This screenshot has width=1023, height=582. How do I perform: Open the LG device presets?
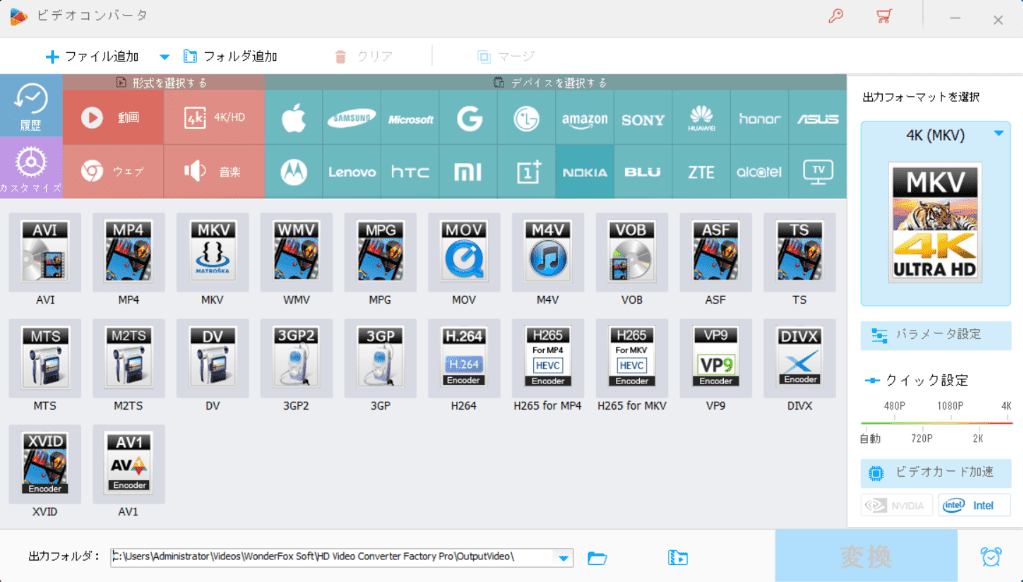coord(527,118)
